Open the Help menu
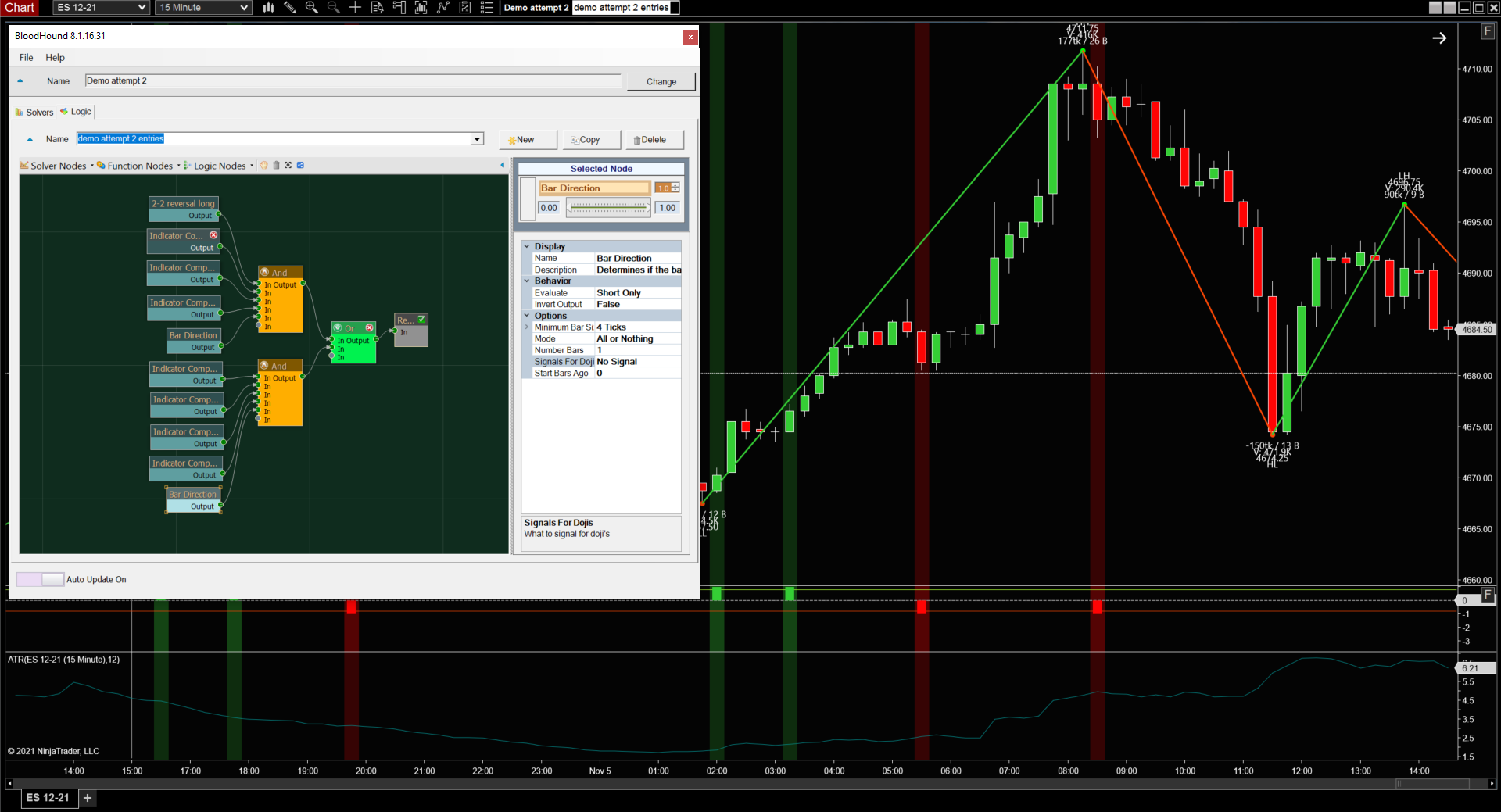The height and width of the screenshot is (812, 1501). (55, 58)
